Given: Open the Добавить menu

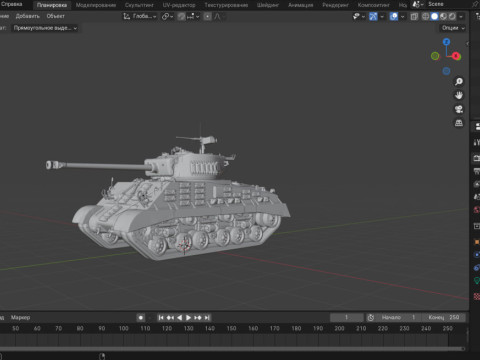Looking at the screenshot, I should 28,16.
